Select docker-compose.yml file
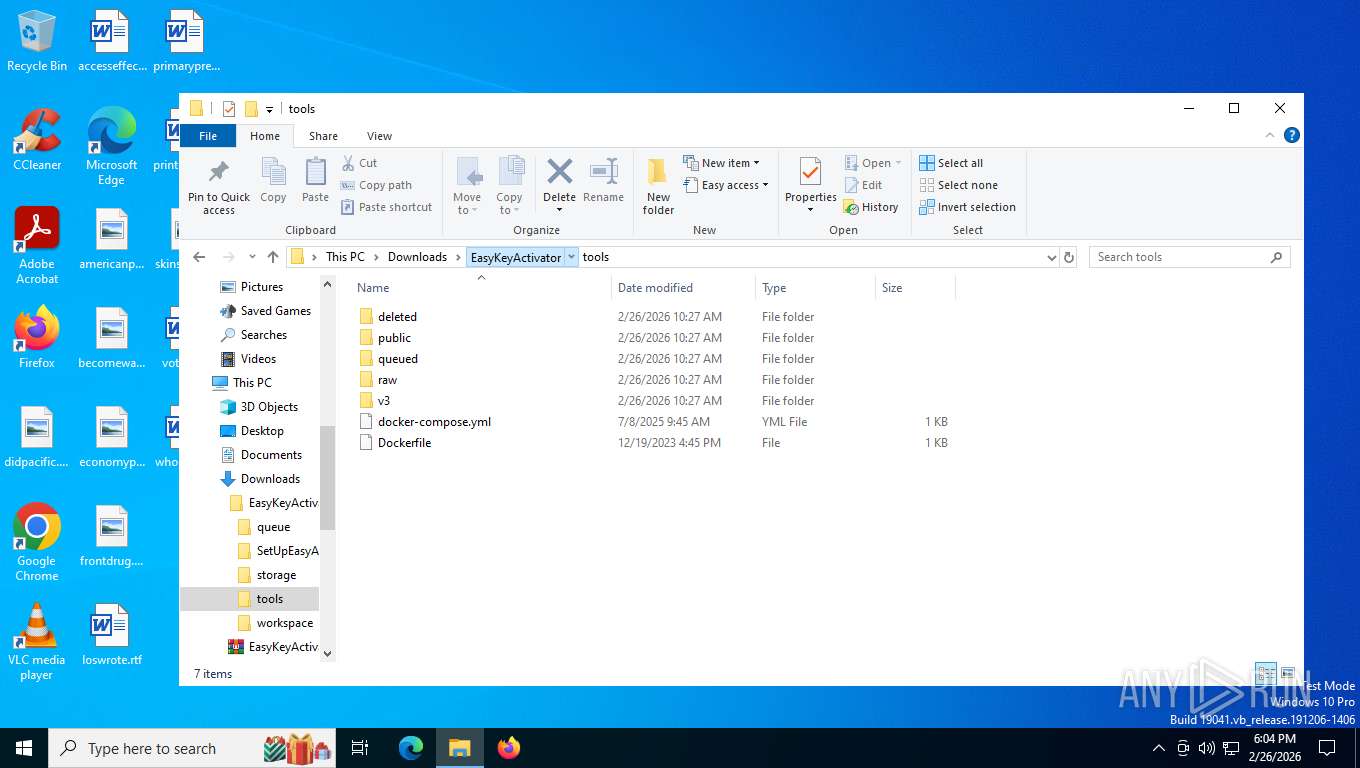 434,422
